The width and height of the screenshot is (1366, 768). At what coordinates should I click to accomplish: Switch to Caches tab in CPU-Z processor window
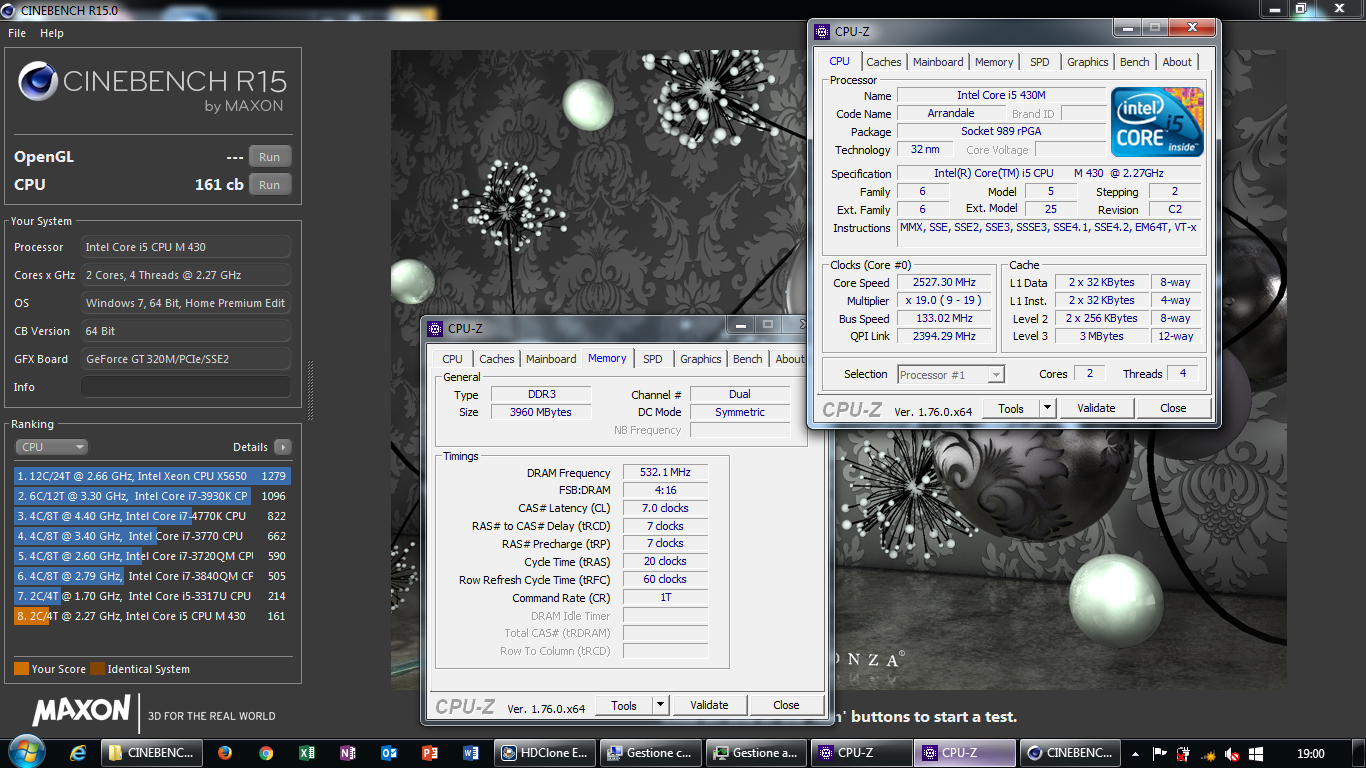(884, 62)
